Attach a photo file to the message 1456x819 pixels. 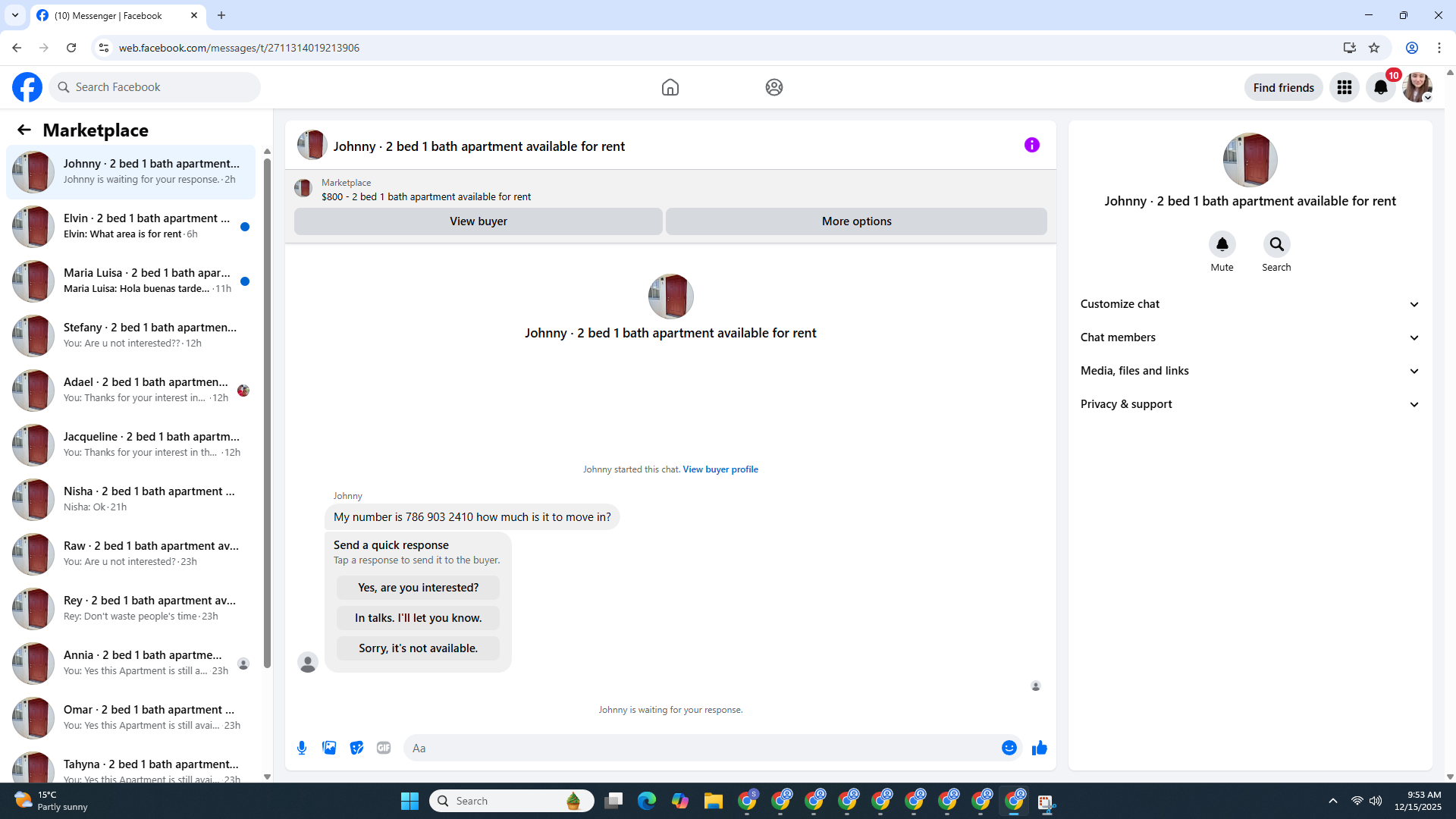tap(329, 748)
